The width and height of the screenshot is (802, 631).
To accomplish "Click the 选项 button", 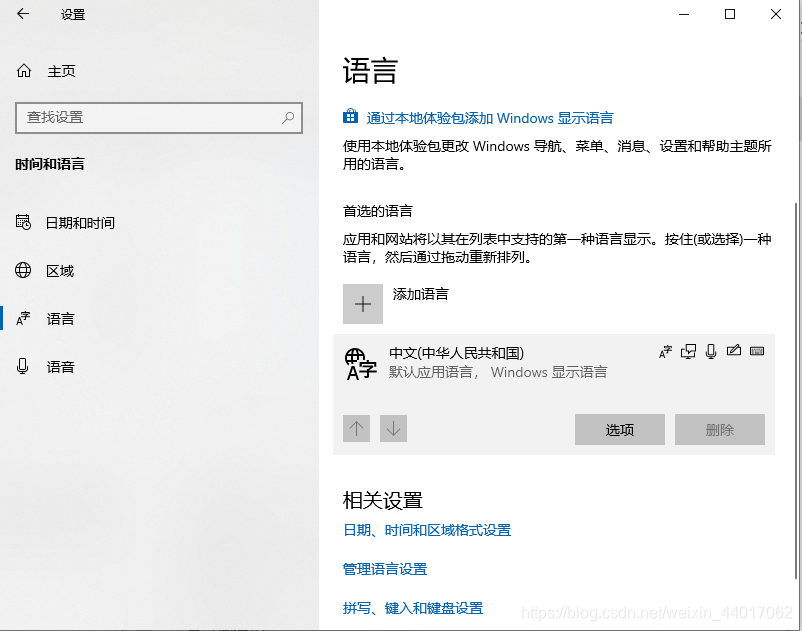I will tap(620, 430).
